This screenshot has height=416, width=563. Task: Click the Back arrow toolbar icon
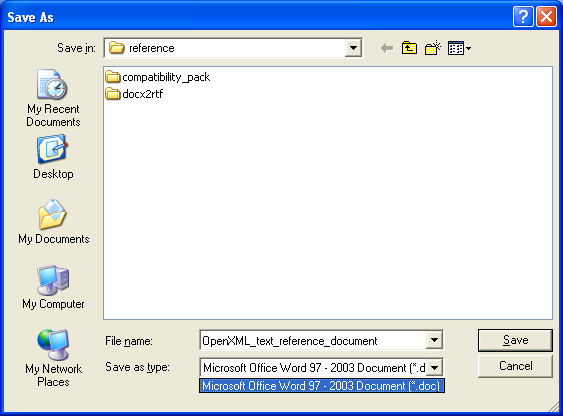387,48
